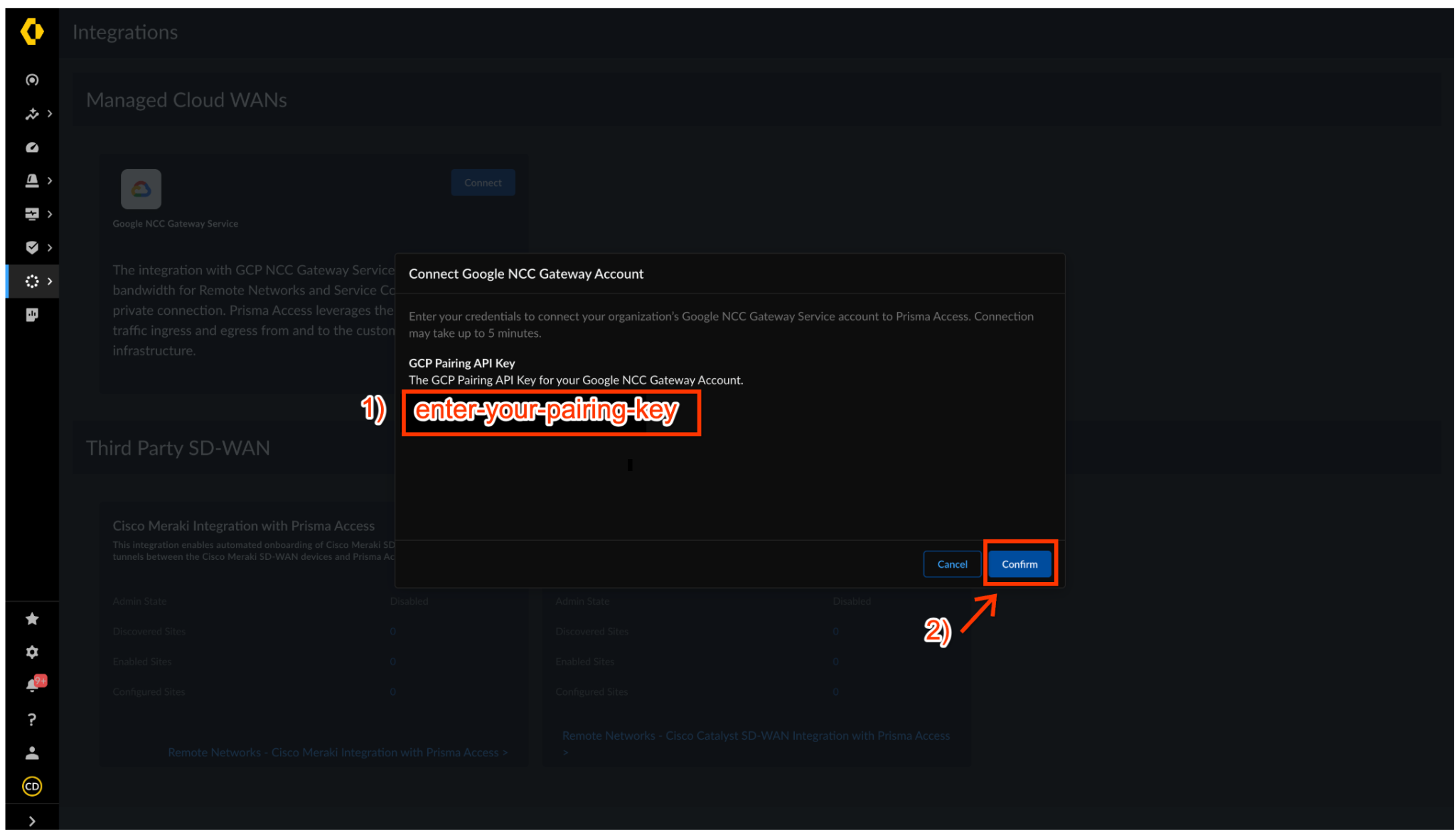1456x830 pixels.
Task: Open the bar-chart report icon in the sidebar
Action: (32, 315)
